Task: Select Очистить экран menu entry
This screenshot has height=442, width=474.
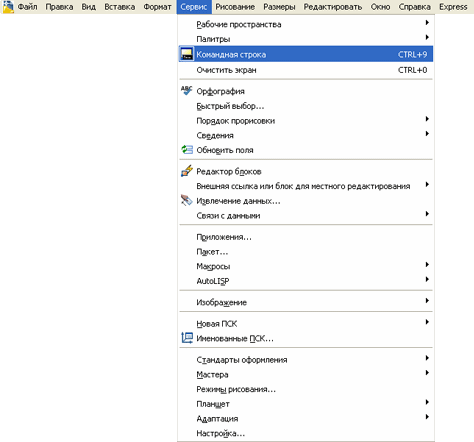Action: click(306, 70)
